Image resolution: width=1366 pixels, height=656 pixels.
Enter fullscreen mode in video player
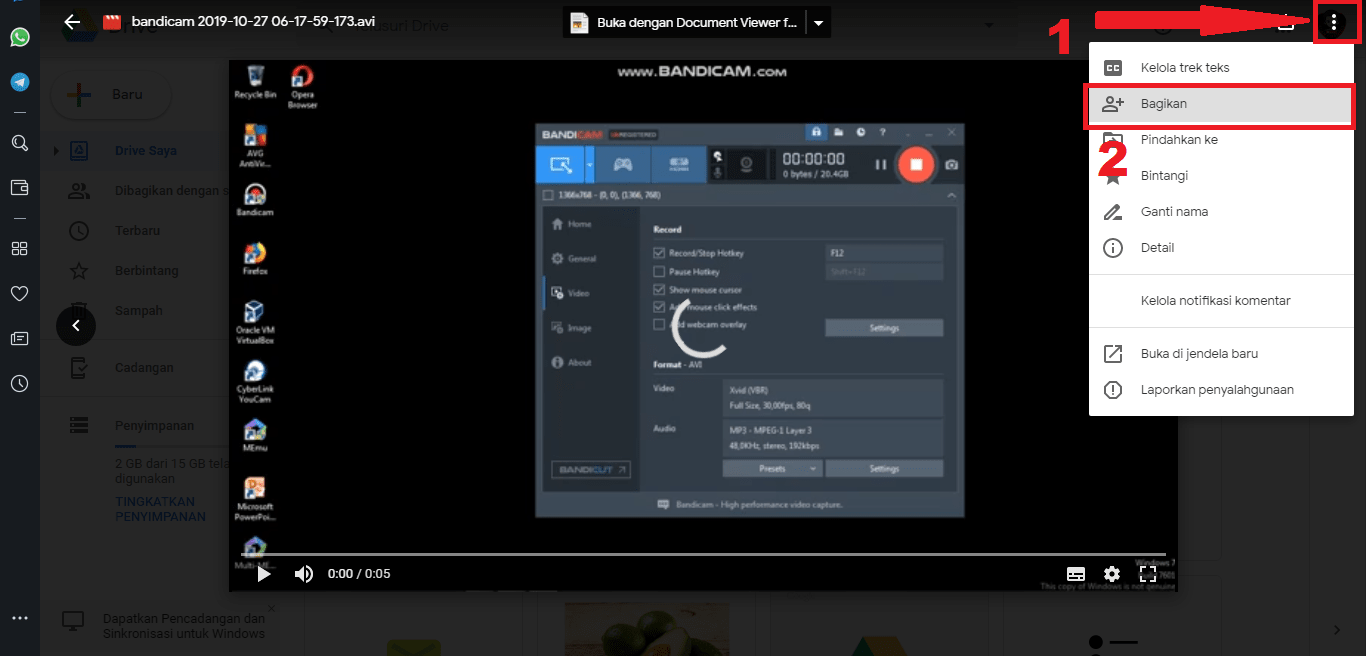pos(1148,574)
